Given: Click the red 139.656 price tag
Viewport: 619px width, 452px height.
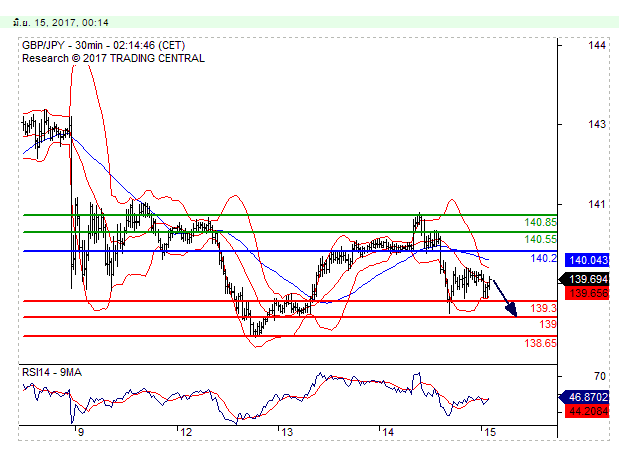Looking at the screenshot, I should 587,293.
